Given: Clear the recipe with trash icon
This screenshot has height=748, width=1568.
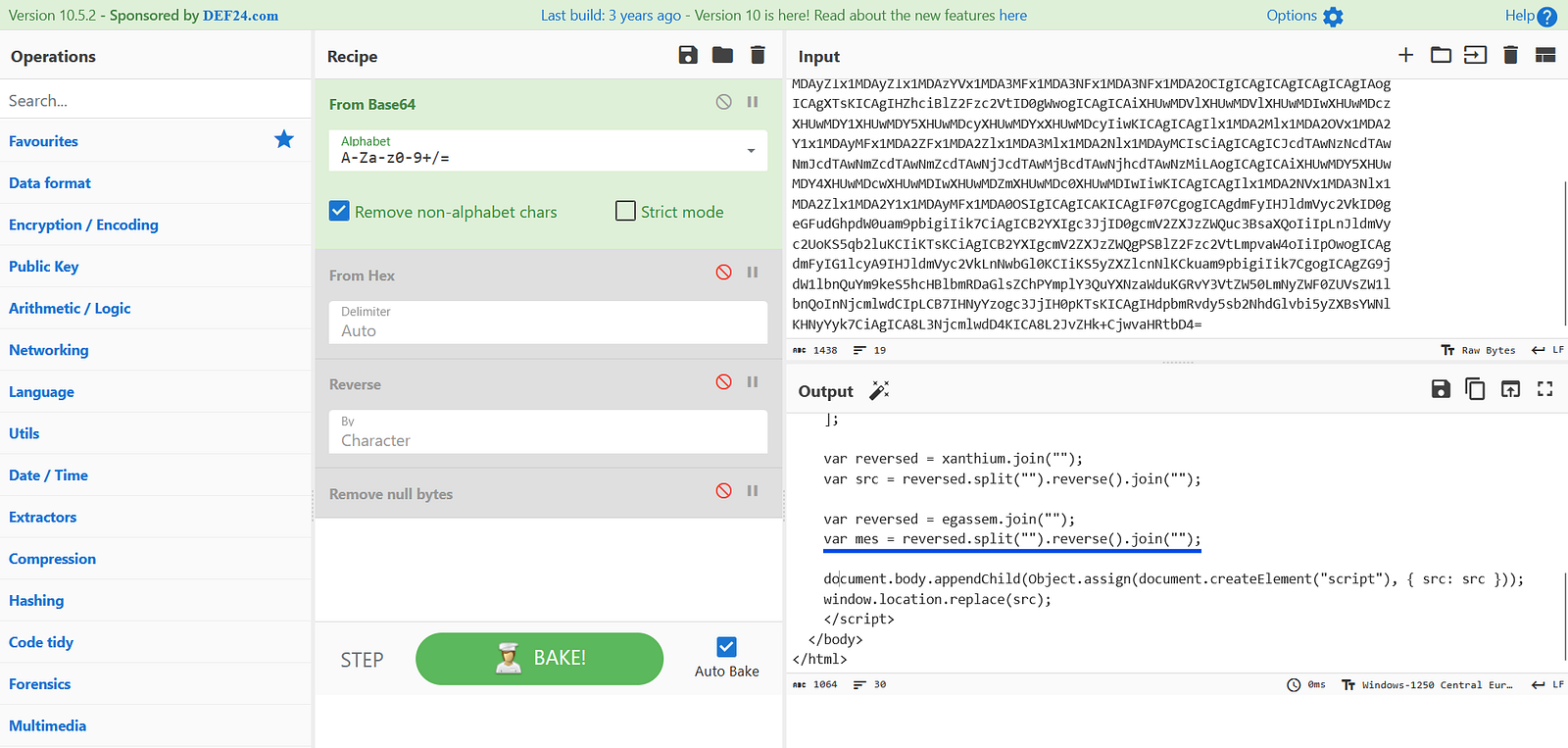Looking at the screenshot, I should pos(758,55).
